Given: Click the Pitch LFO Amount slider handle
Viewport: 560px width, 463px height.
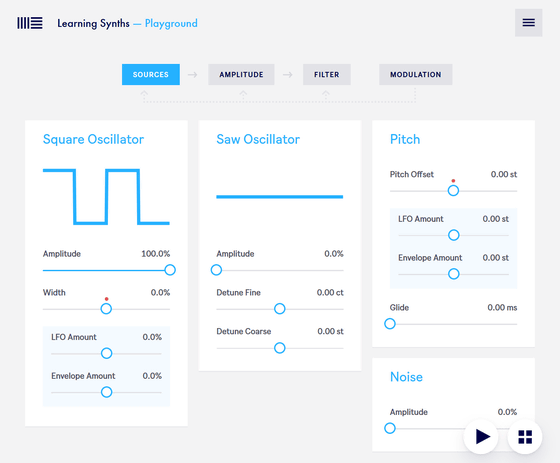Looking at the screenshot, I should pyautogui.click(x=454, y=235).
